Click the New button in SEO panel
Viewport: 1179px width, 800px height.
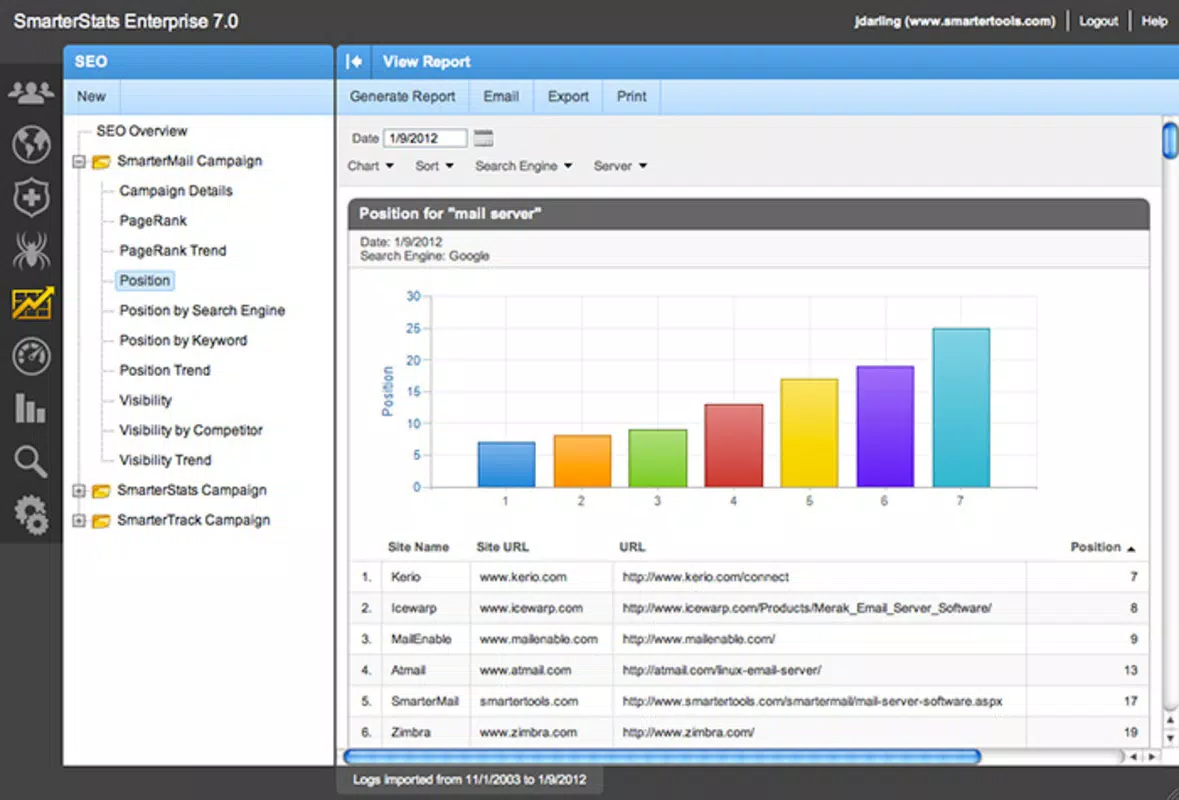click(91, 96)
